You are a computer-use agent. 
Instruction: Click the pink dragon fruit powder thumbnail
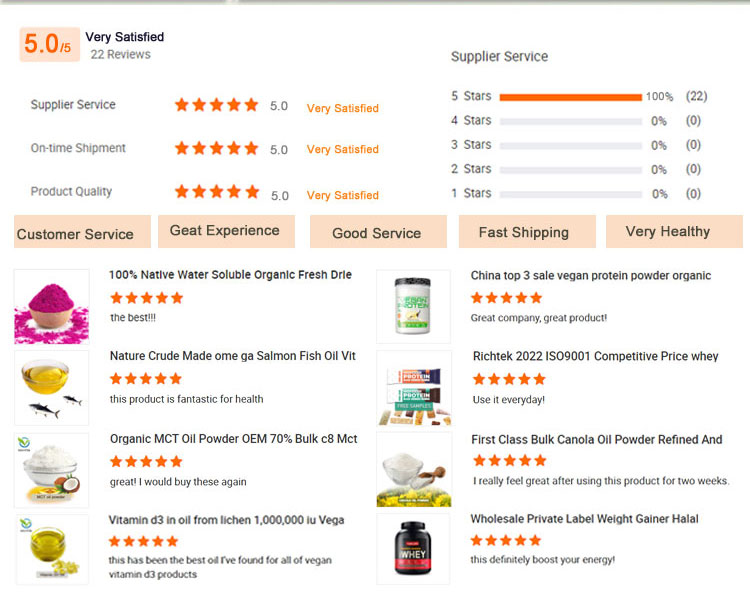coord(51,306)
